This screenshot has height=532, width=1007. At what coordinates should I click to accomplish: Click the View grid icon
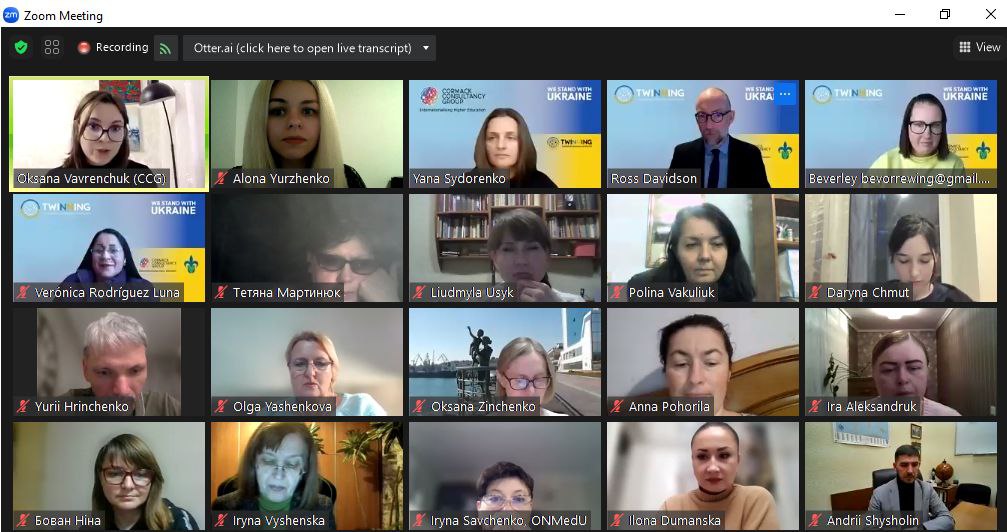(x=965, y=47)
